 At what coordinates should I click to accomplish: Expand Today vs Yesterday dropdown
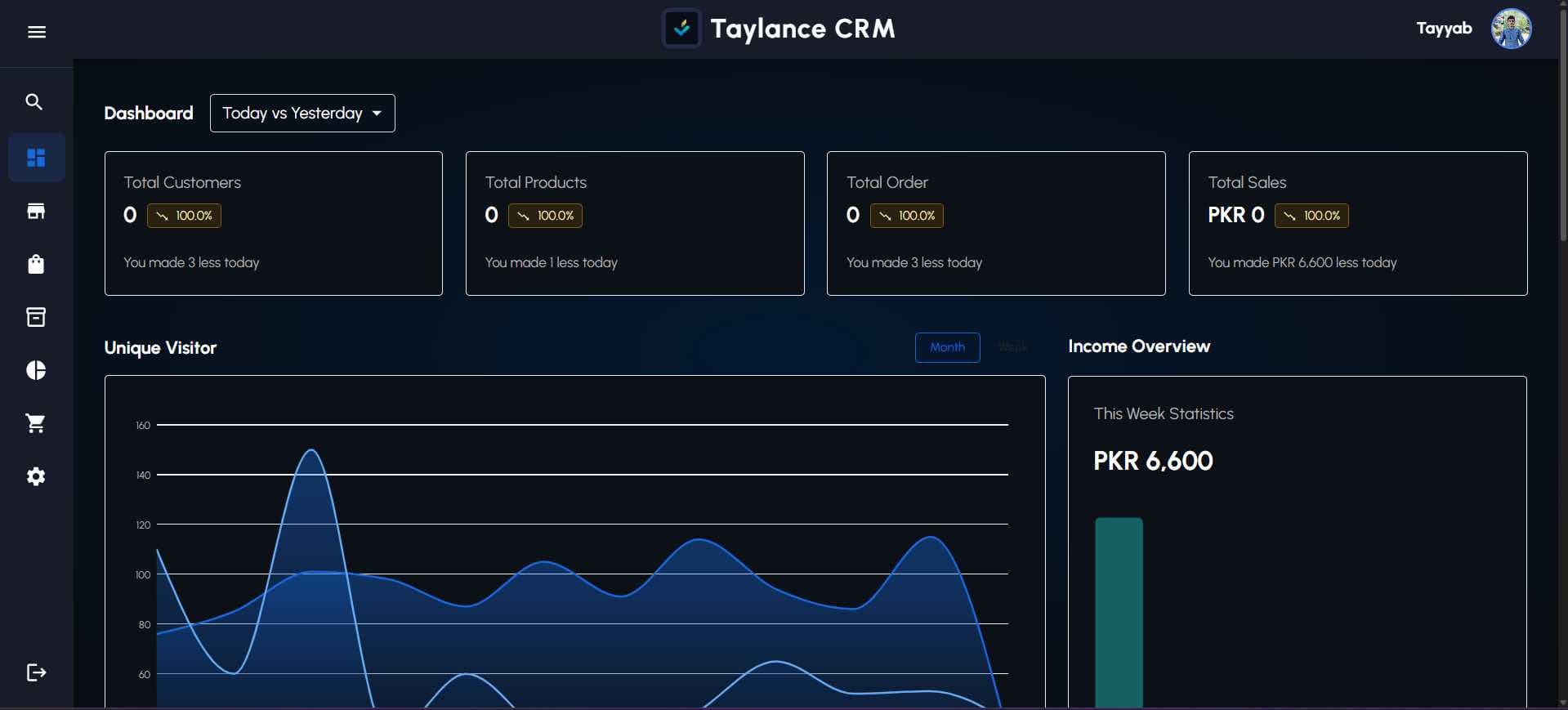point(302,113)
